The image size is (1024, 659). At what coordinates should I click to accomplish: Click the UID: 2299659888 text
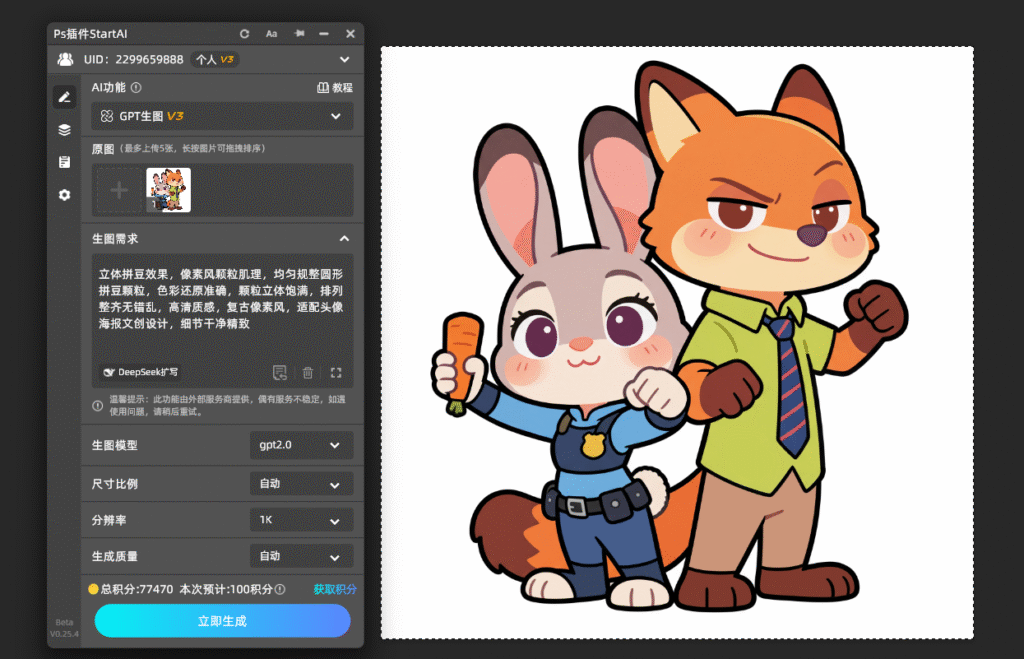(x=133, y=59)
